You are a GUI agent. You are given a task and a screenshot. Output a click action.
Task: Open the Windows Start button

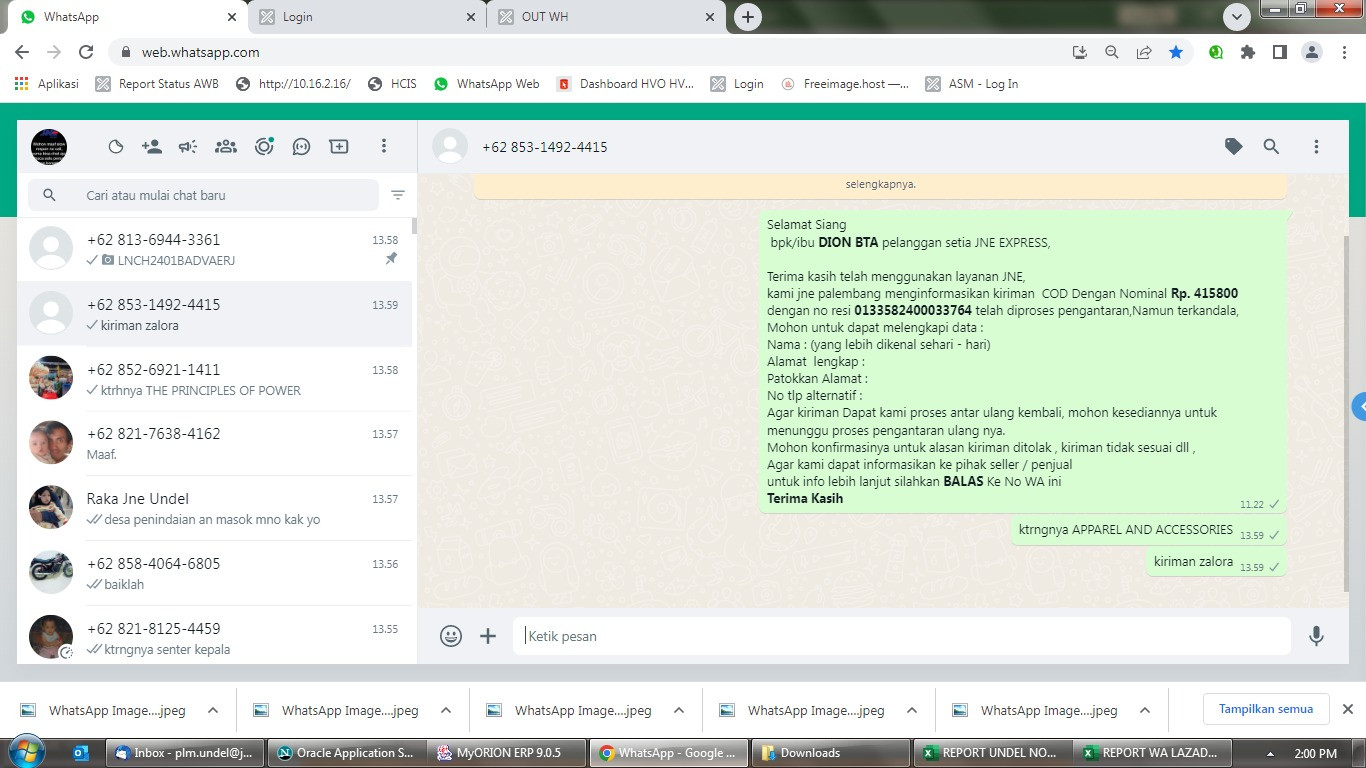(27, 752)
